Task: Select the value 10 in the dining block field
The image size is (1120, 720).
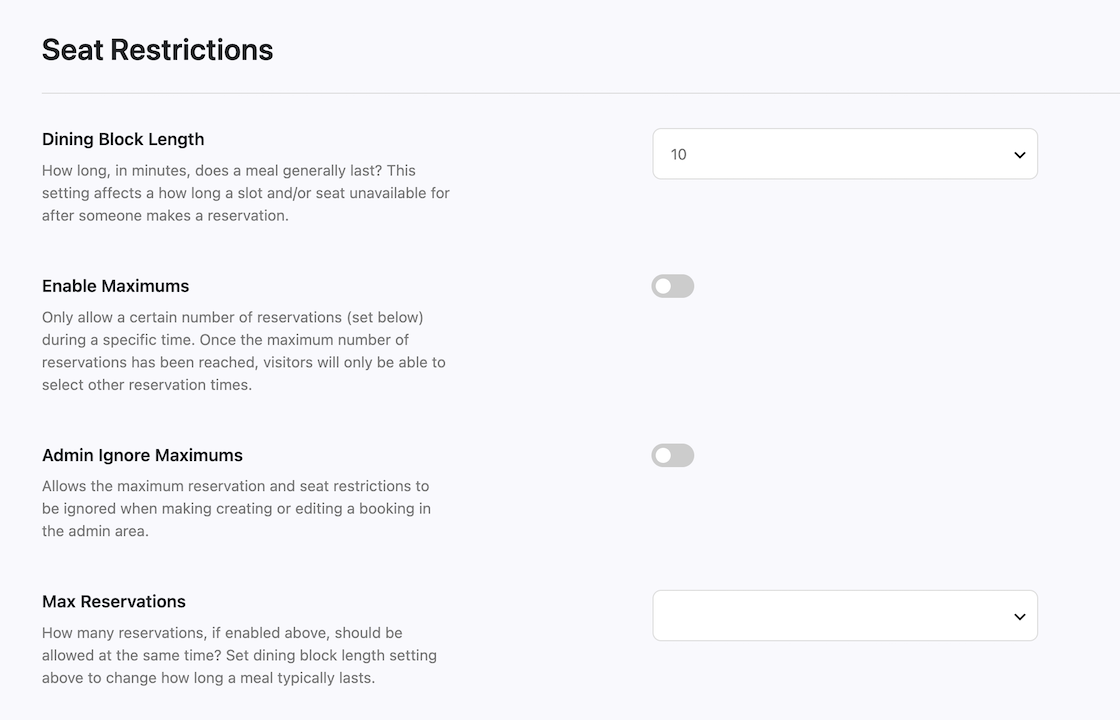Action: [679, 154]
